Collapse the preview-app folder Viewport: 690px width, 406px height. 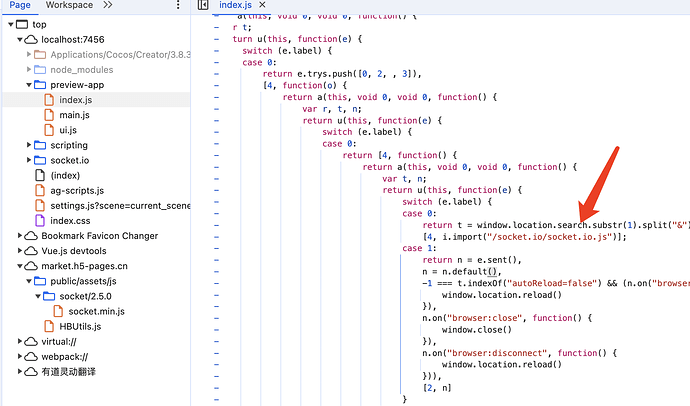point(29,85)
